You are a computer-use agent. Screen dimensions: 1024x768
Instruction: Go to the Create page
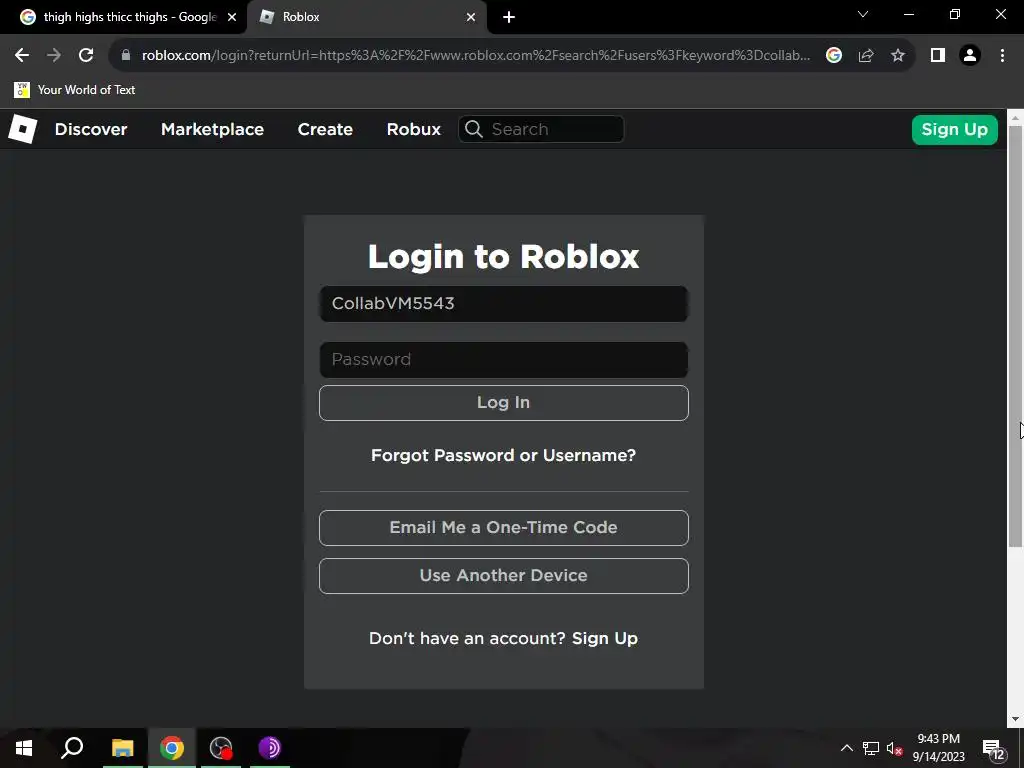click(x=325, y=129)
